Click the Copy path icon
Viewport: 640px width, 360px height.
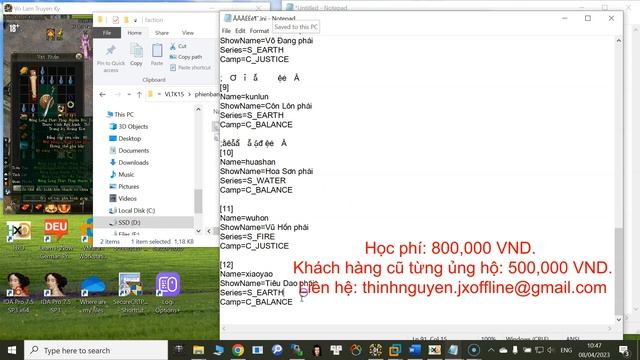pyautogui.click(x=173, y=57)
